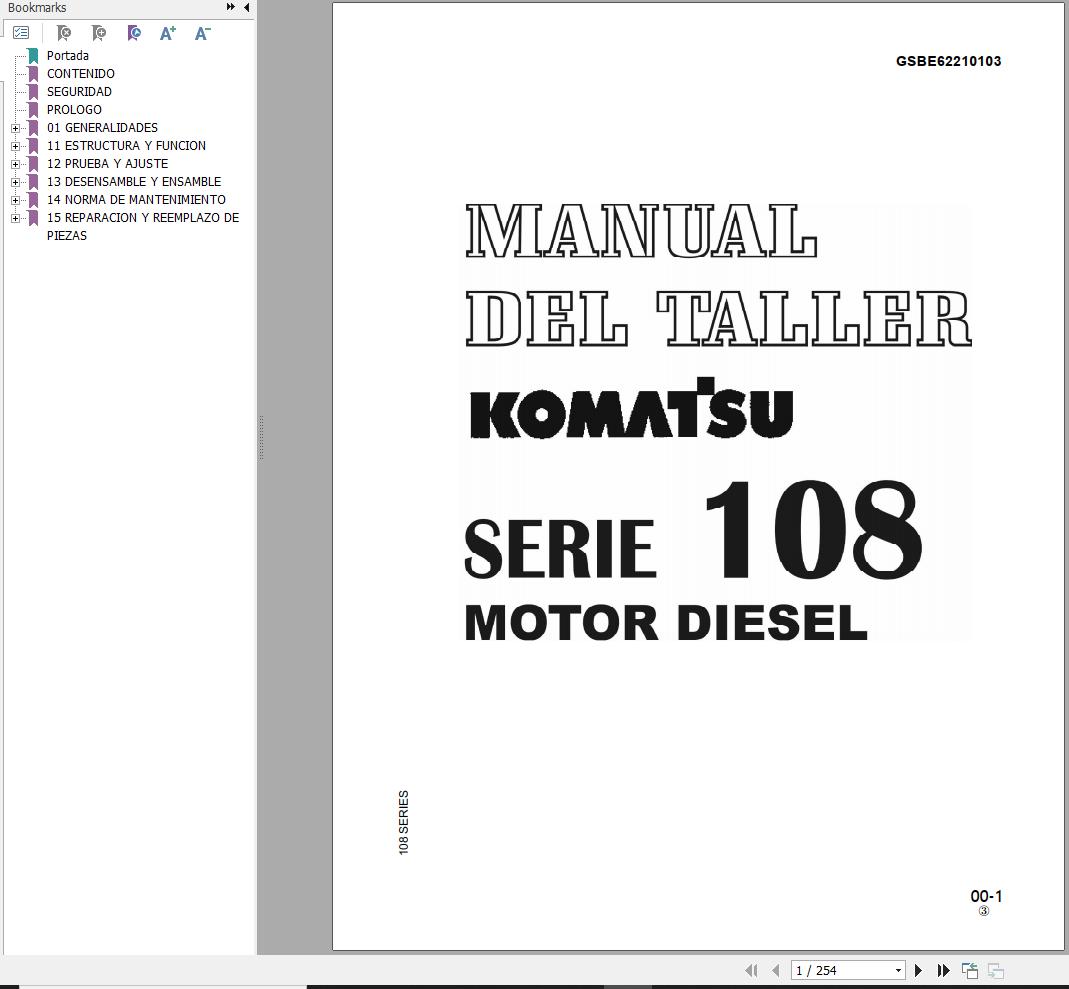Image resolution: width=1069 pixels, height=989 pixels.
Task: Collapse the Bookmarks panel with left arrow
Action: click(246, 7)
